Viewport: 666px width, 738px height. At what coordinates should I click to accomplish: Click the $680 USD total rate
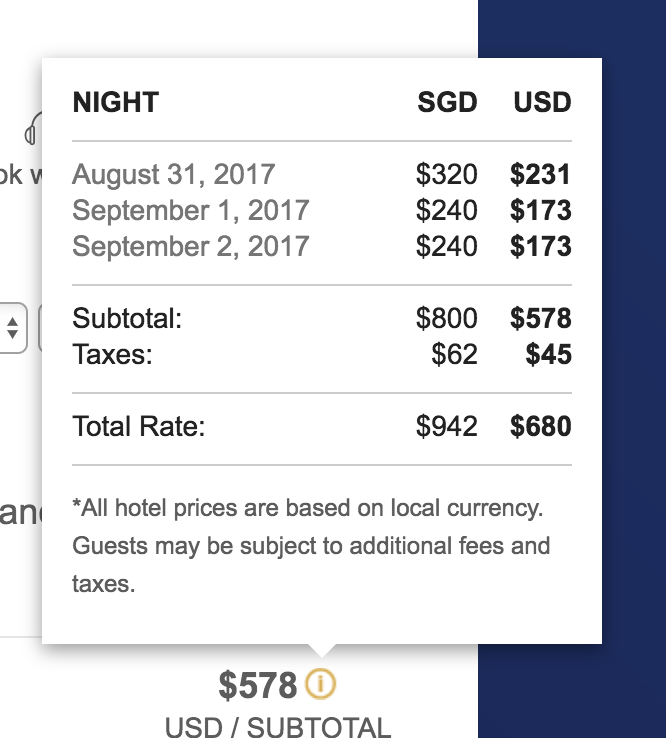[541, 426]
